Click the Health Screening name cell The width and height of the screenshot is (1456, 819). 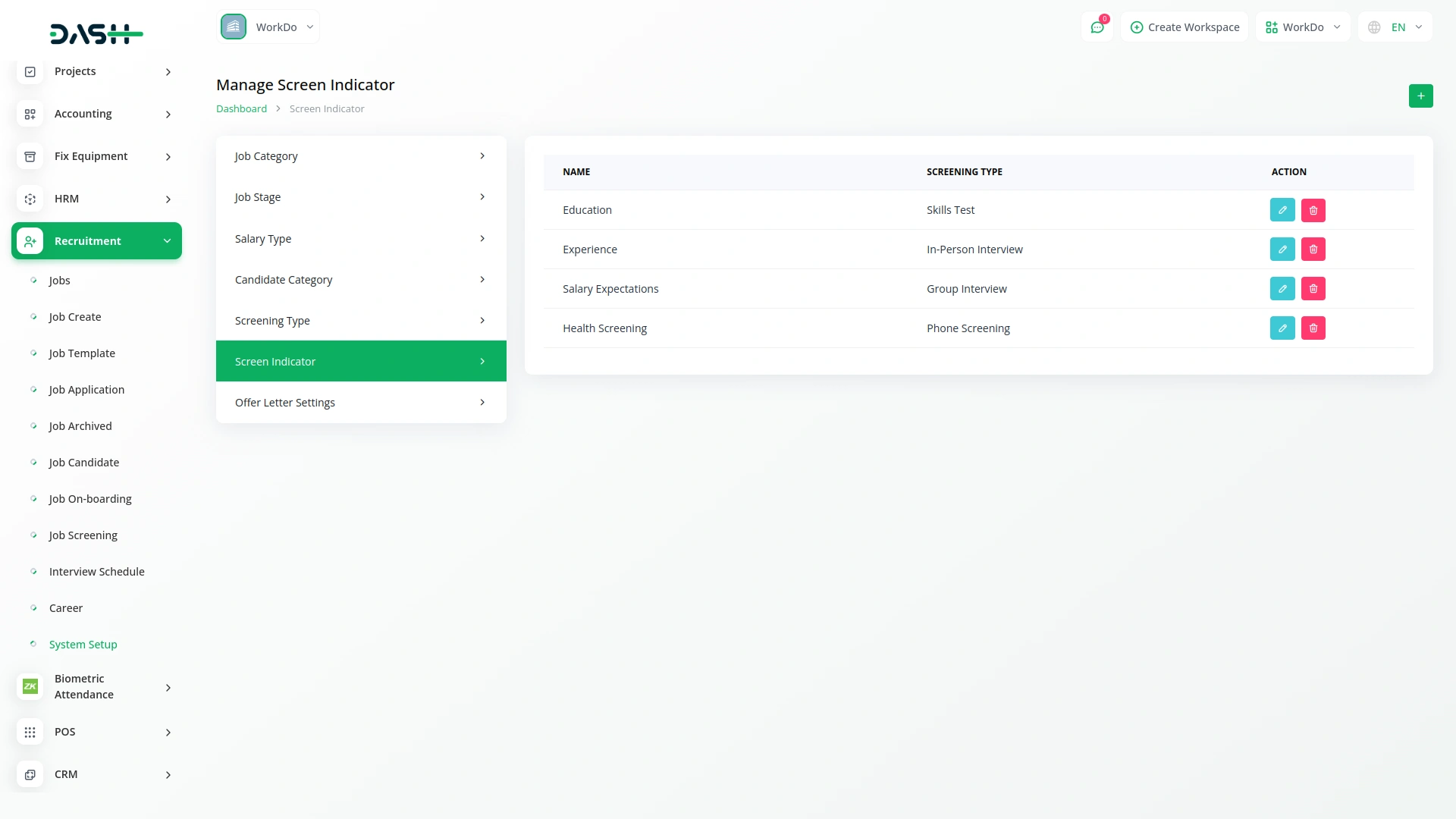604,328
